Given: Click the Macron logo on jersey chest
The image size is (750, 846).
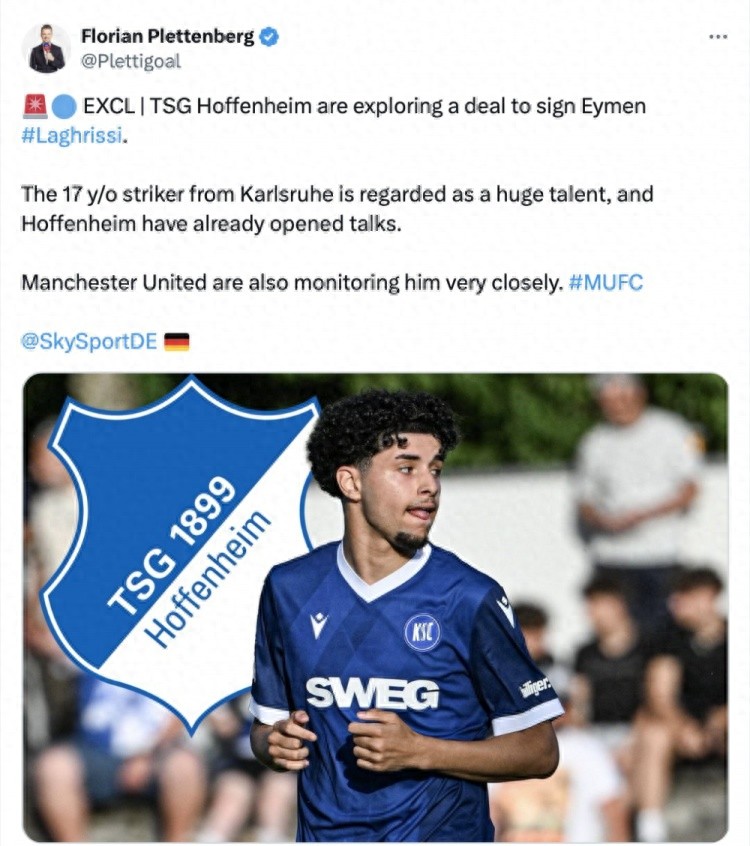Looking at the screenshot, I should click(x=318, y=624).
